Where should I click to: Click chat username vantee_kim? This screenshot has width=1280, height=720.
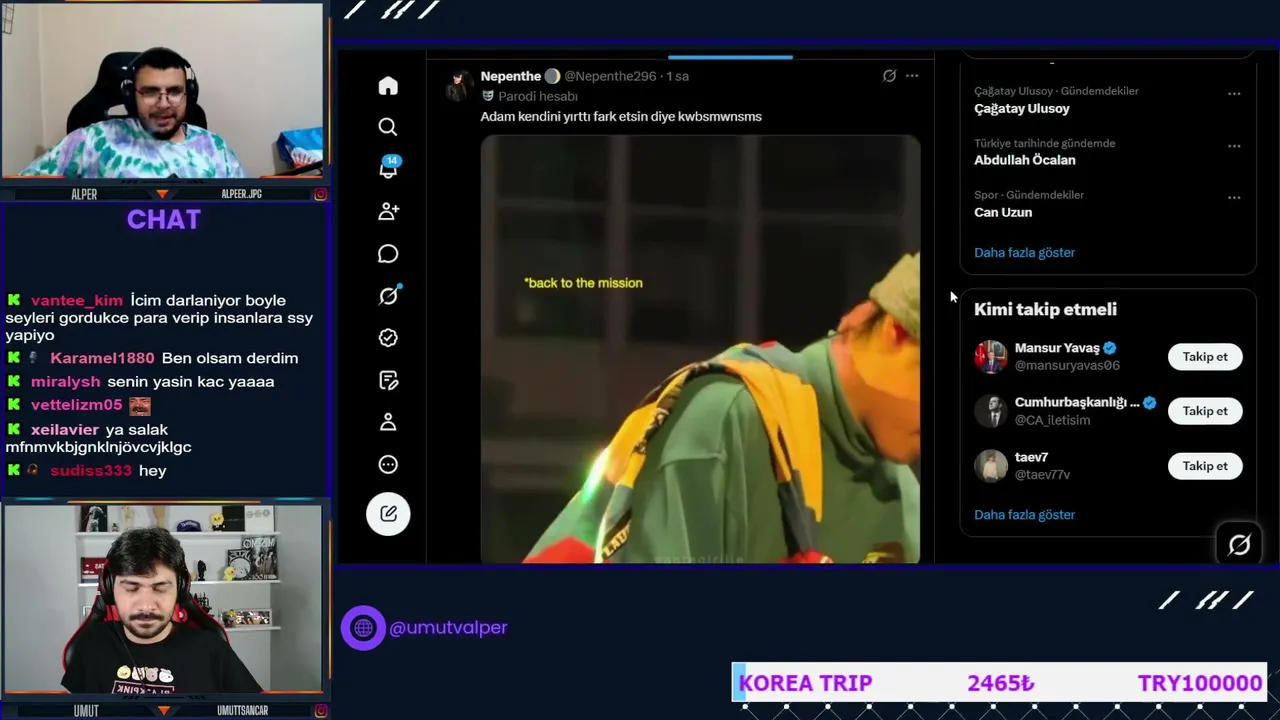pos(77,300)
